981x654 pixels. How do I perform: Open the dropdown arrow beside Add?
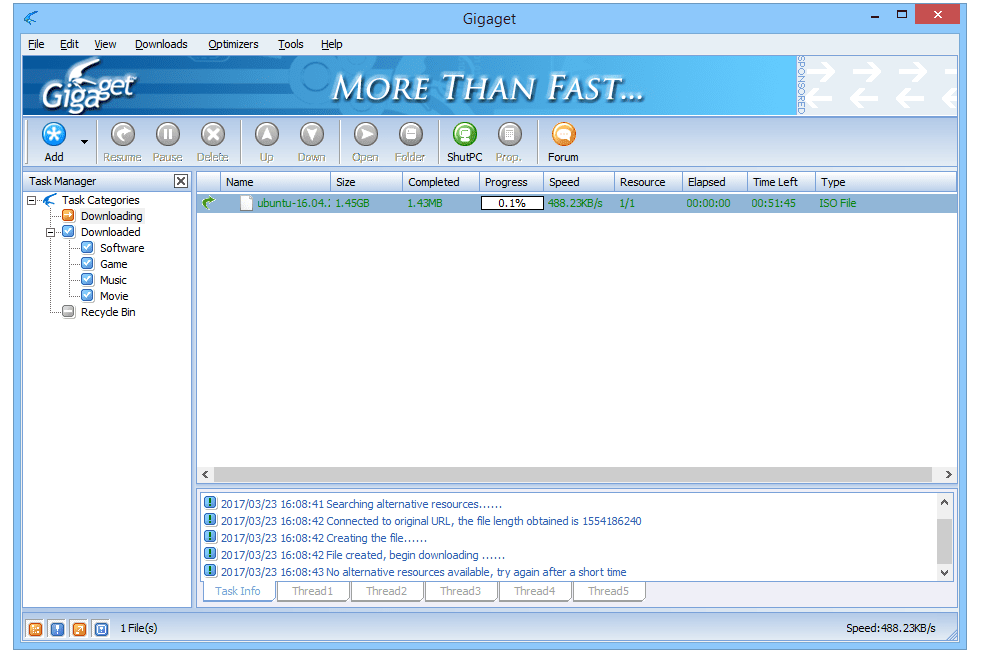pyautogui.click(x=84, y=142)
